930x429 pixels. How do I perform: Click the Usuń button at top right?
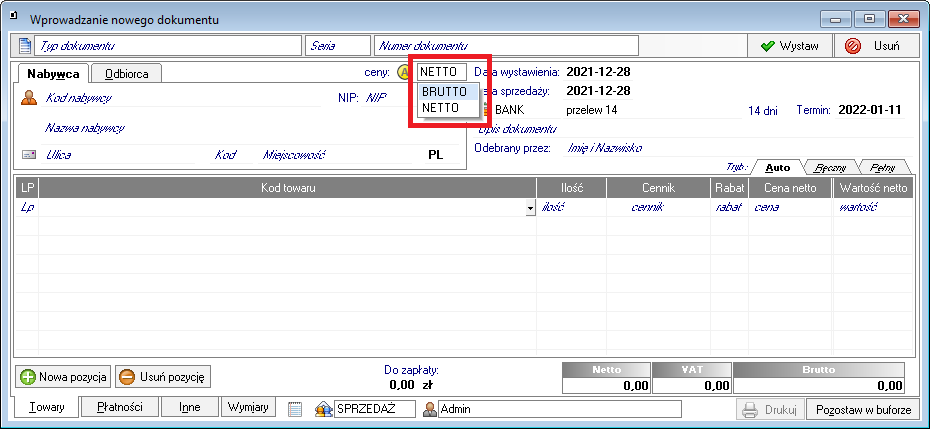click(875, 46)
